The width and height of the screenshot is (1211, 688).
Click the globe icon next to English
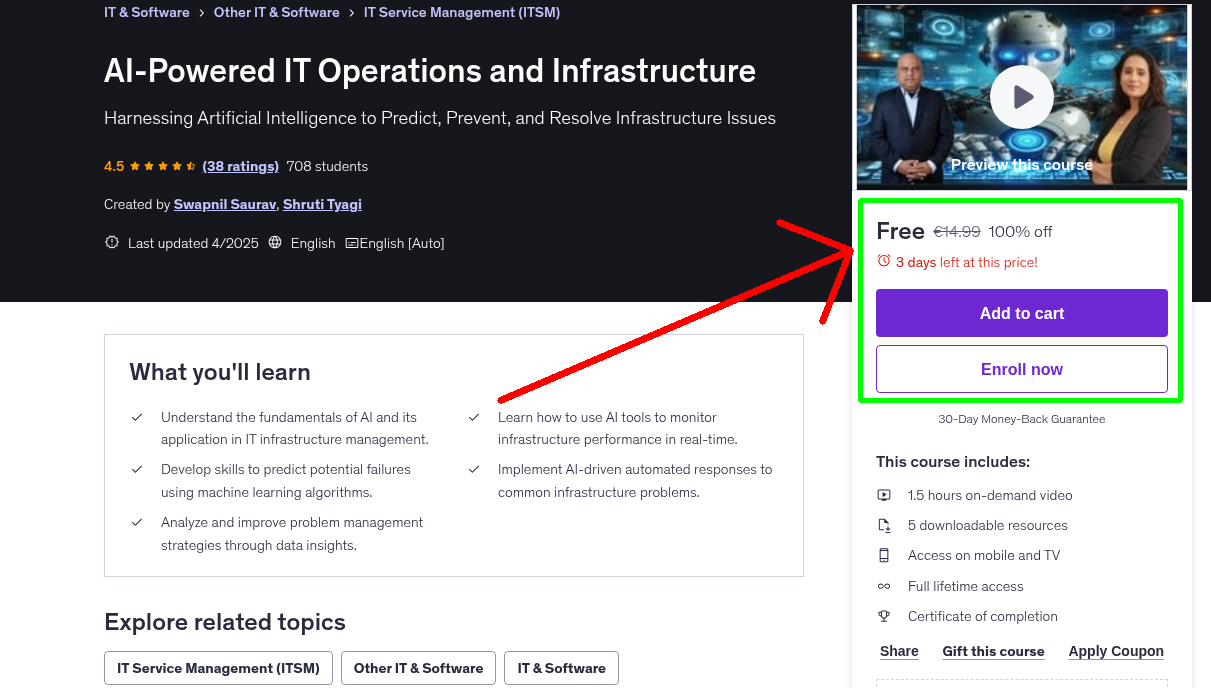(274, 242)
